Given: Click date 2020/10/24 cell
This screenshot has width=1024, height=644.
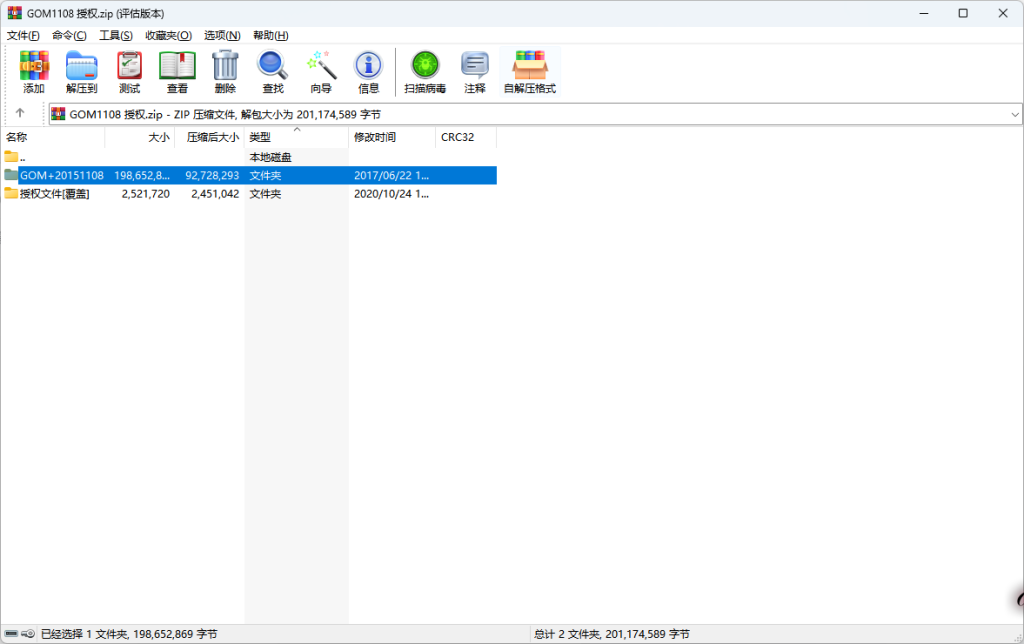Looking at the screenshot, I should click(391, 194).
